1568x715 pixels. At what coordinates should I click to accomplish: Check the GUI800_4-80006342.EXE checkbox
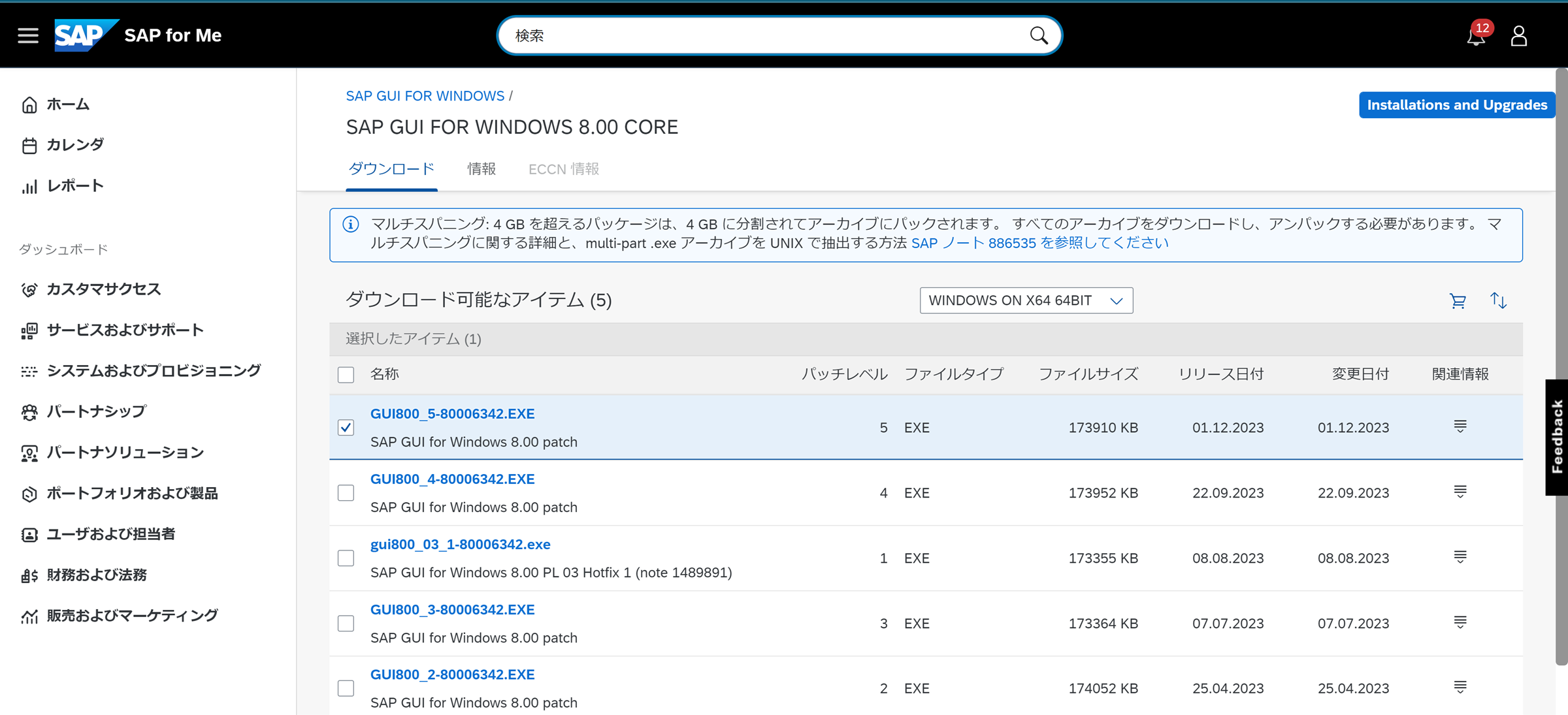(346, 493)
